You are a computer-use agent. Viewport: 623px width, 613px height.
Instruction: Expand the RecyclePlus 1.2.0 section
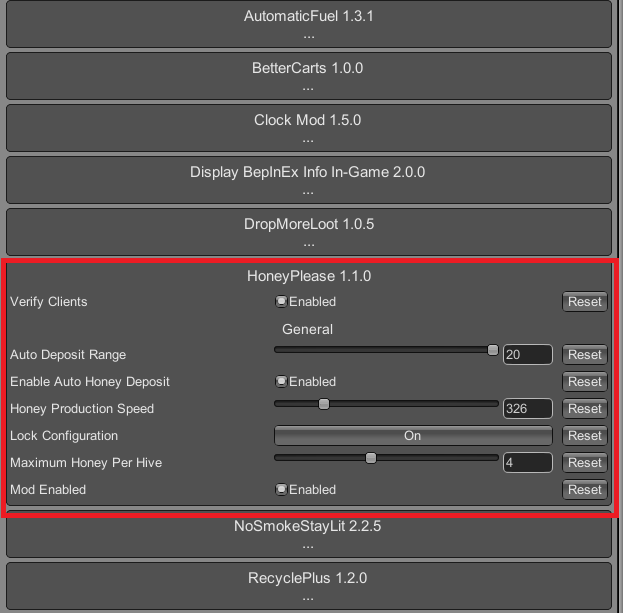tap(309, 586)
